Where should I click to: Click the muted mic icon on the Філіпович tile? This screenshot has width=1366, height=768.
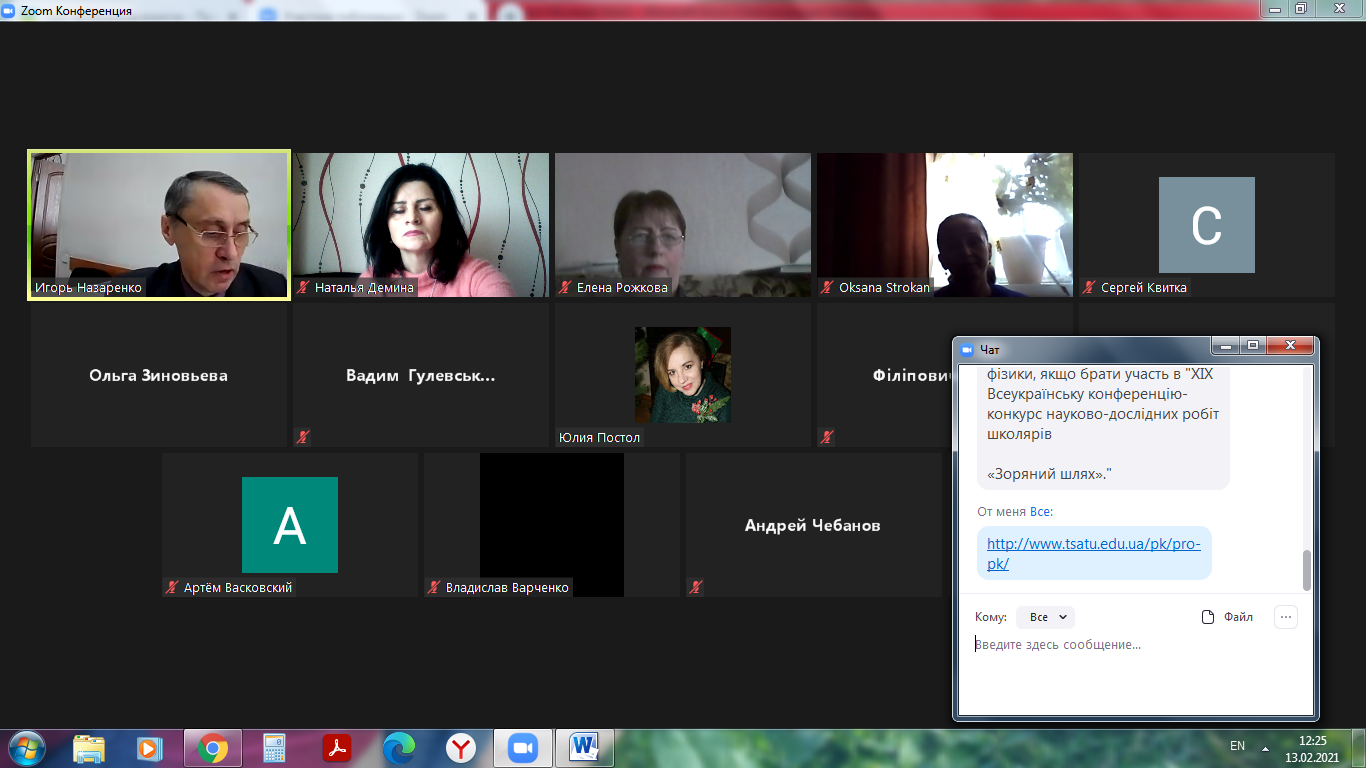pos(827,437)
